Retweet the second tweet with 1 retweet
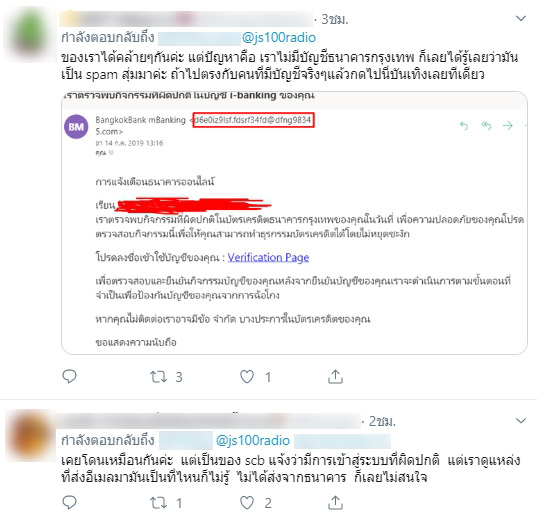This screenshot has height=520, width=537. click(x=159, y=503)
